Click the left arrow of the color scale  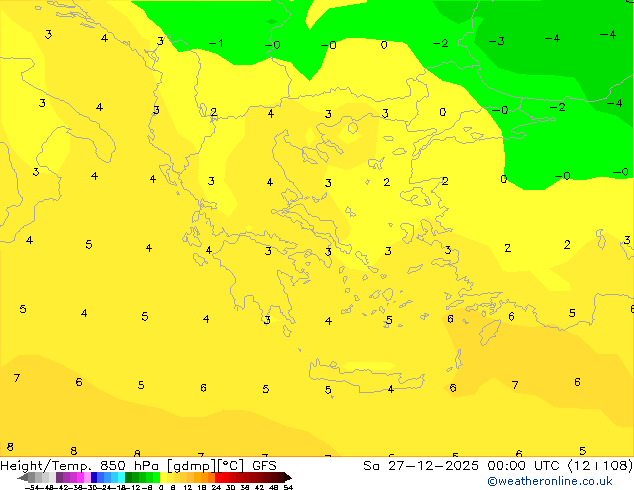pos(23,478)
